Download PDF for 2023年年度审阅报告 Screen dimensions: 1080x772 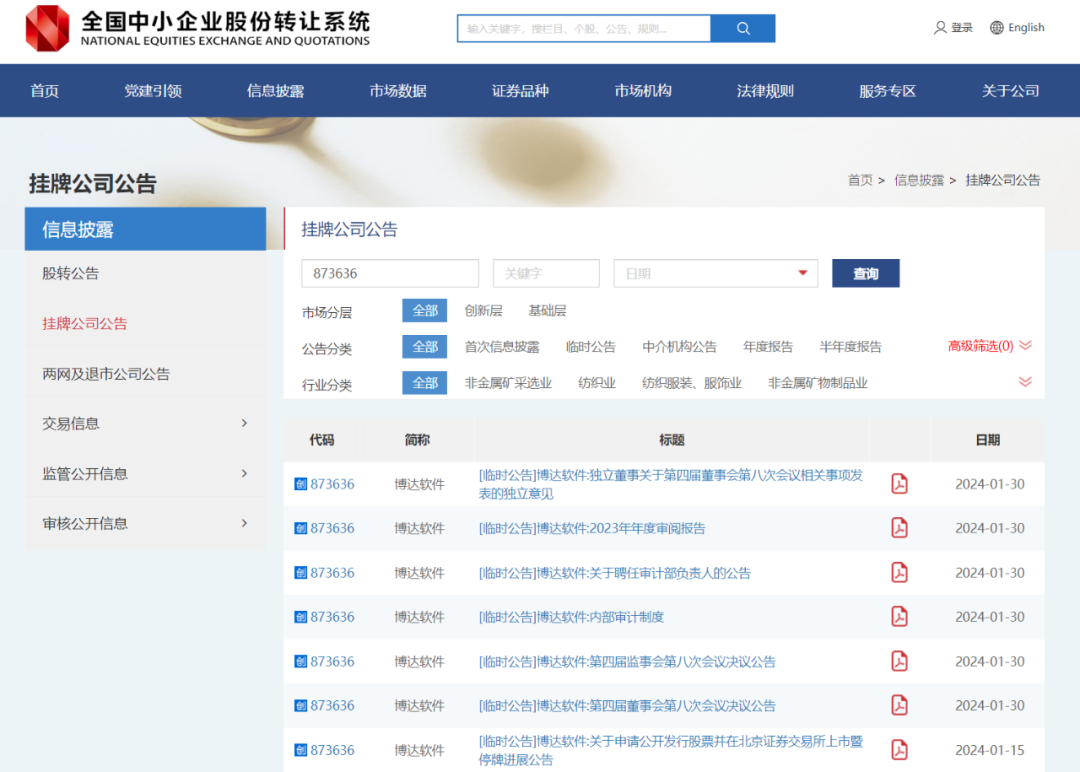point(899,528)
